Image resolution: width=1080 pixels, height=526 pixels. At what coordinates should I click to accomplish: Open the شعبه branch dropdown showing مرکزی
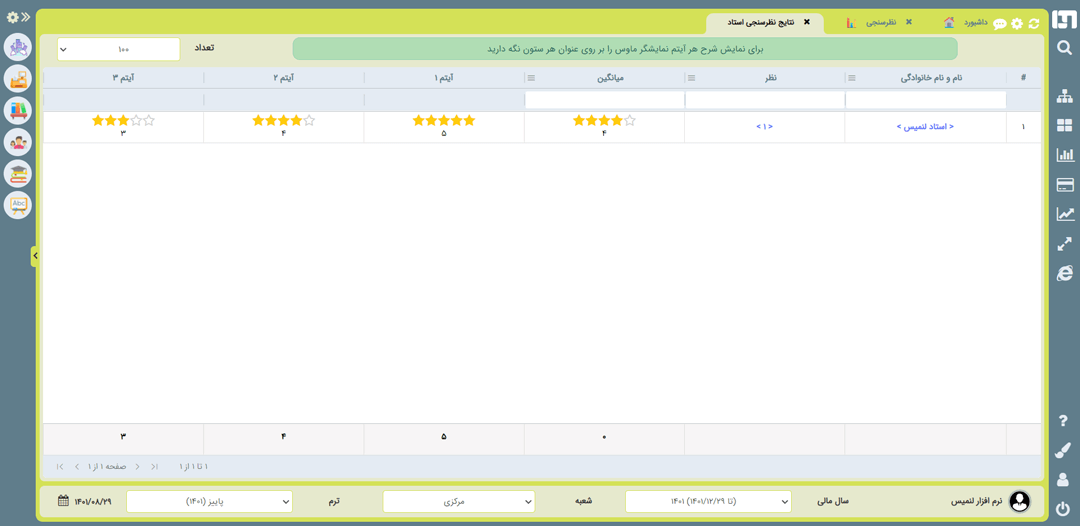459,501
